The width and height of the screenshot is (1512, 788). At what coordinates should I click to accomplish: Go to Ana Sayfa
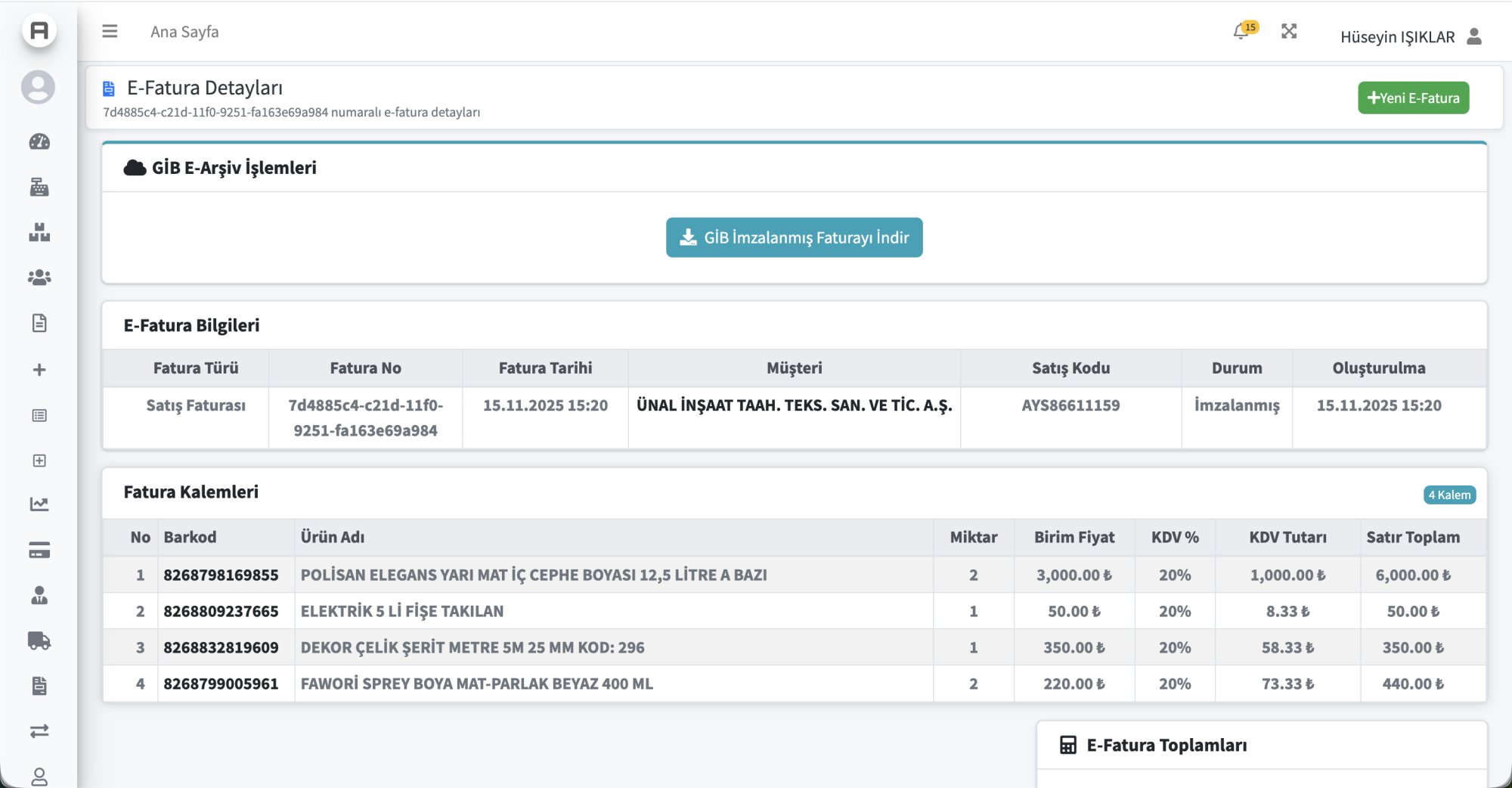(x=184, y=32)
